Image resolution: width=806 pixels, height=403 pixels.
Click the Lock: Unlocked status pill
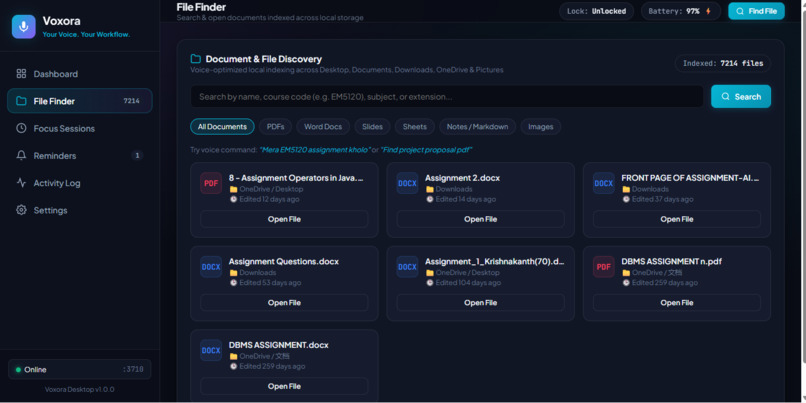(596, 11)
